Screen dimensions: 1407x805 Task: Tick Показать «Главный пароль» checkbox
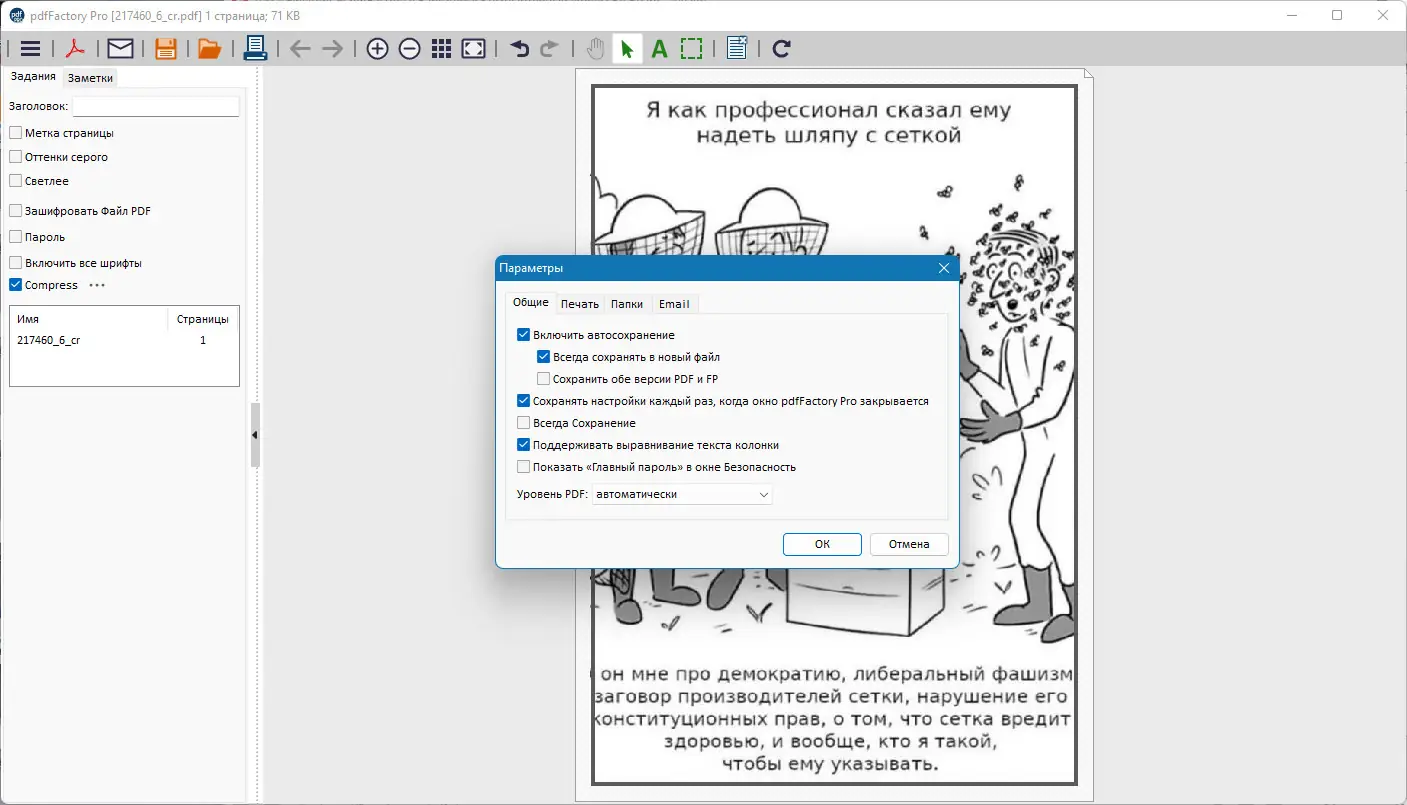click(x=524, y=467)
